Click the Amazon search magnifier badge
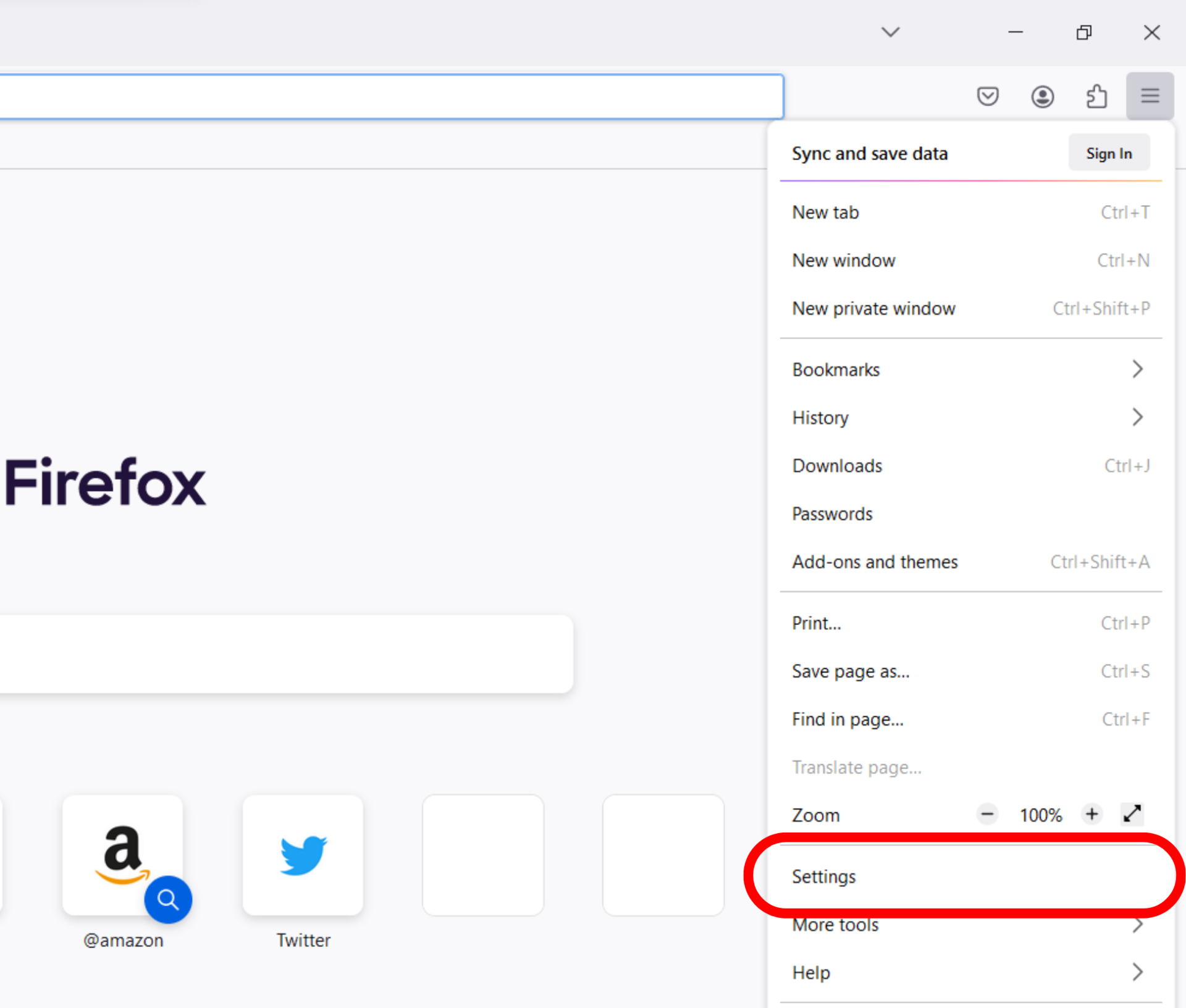The image size is (1186, 1008). click(168, 899)
